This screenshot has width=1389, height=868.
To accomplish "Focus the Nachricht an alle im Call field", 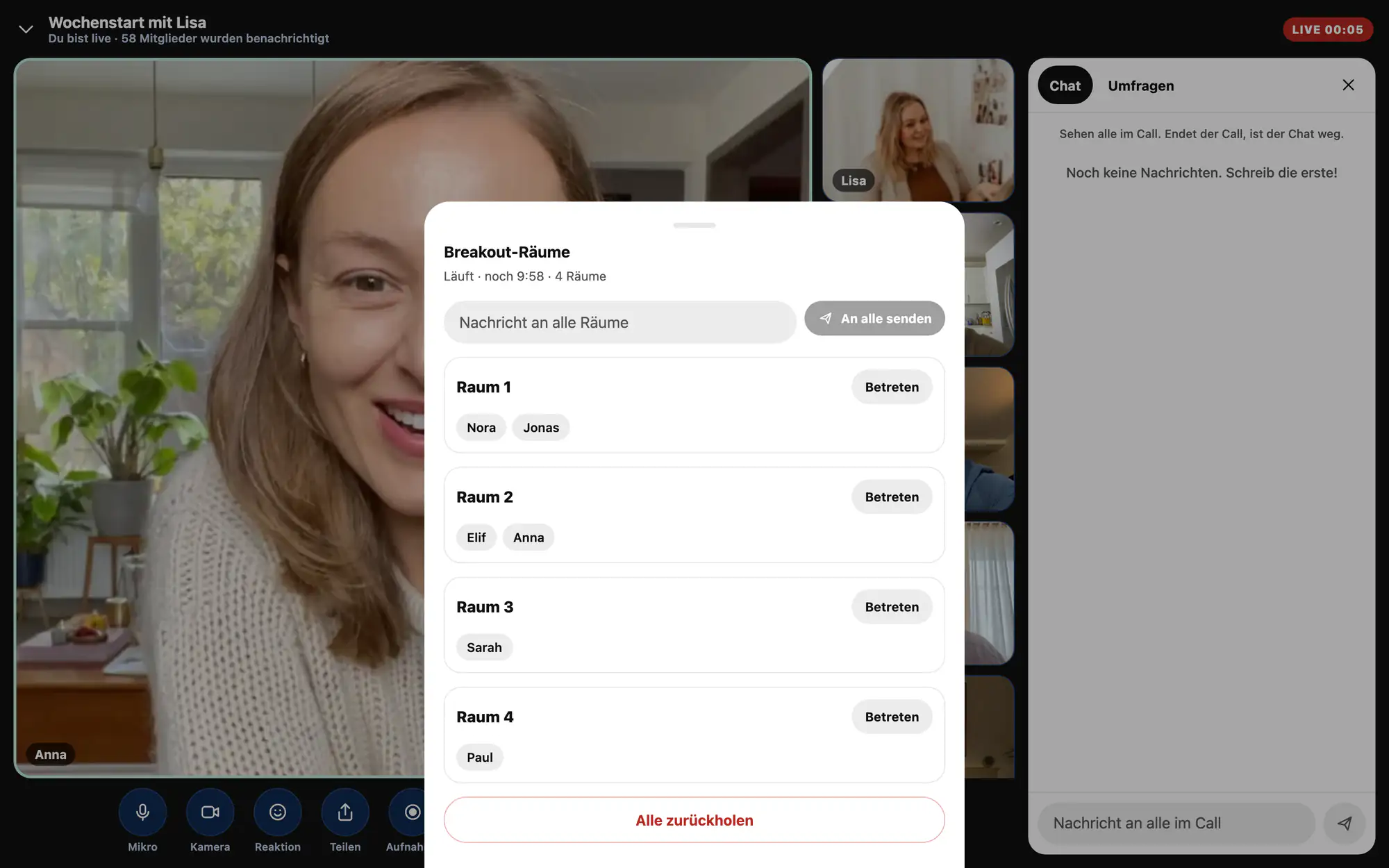I will click(1176, 824).
